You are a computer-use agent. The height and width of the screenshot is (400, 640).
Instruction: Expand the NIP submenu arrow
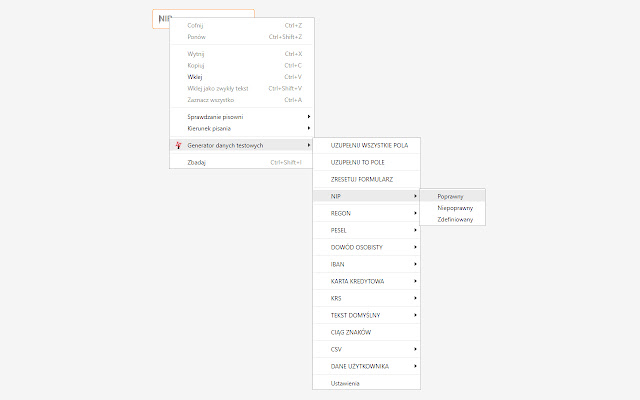click(415, 196)
